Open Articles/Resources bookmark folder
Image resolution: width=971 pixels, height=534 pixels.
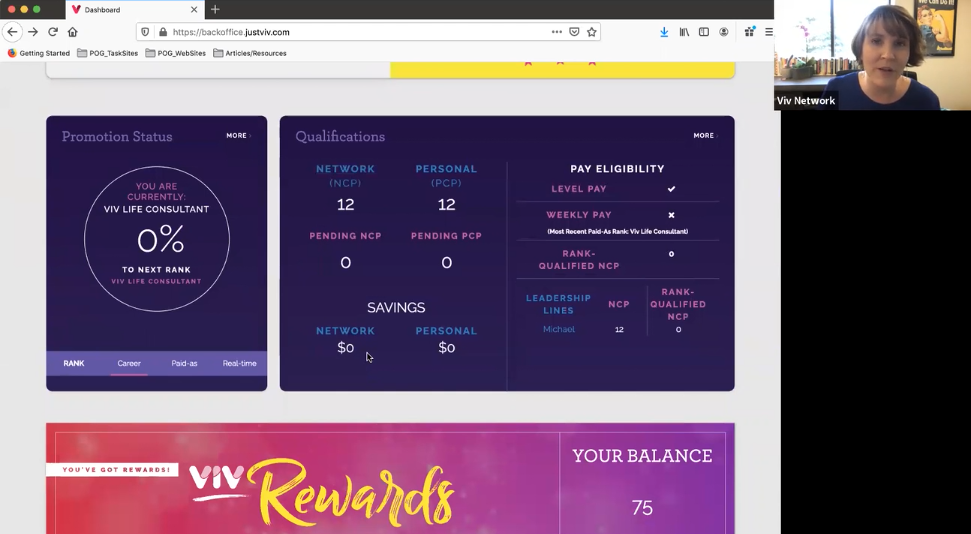pyautogui.click(x=250, y=53)
